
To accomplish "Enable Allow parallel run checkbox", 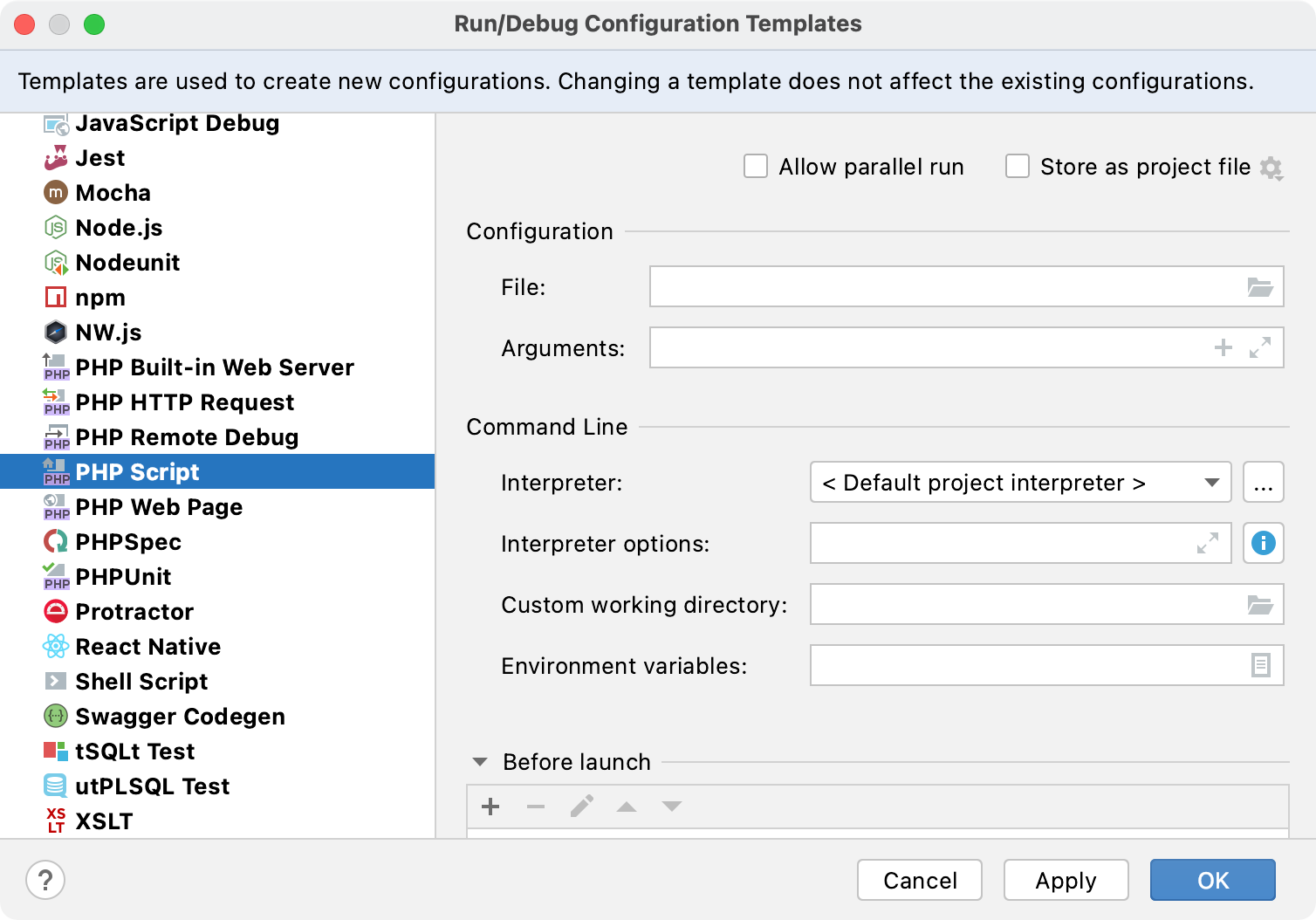I will pos(756,167).
